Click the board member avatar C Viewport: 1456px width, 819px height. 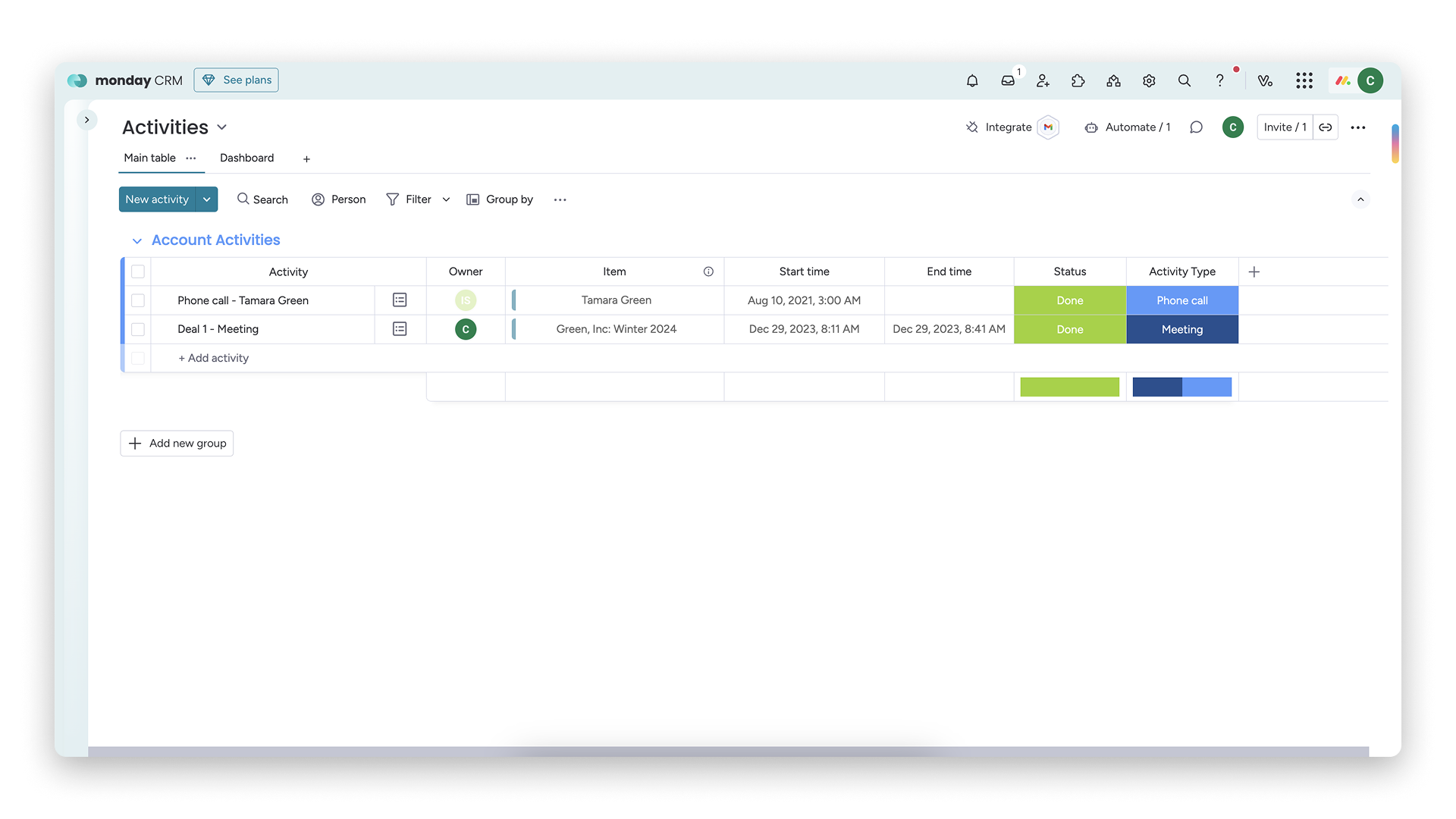(1233, 127)
